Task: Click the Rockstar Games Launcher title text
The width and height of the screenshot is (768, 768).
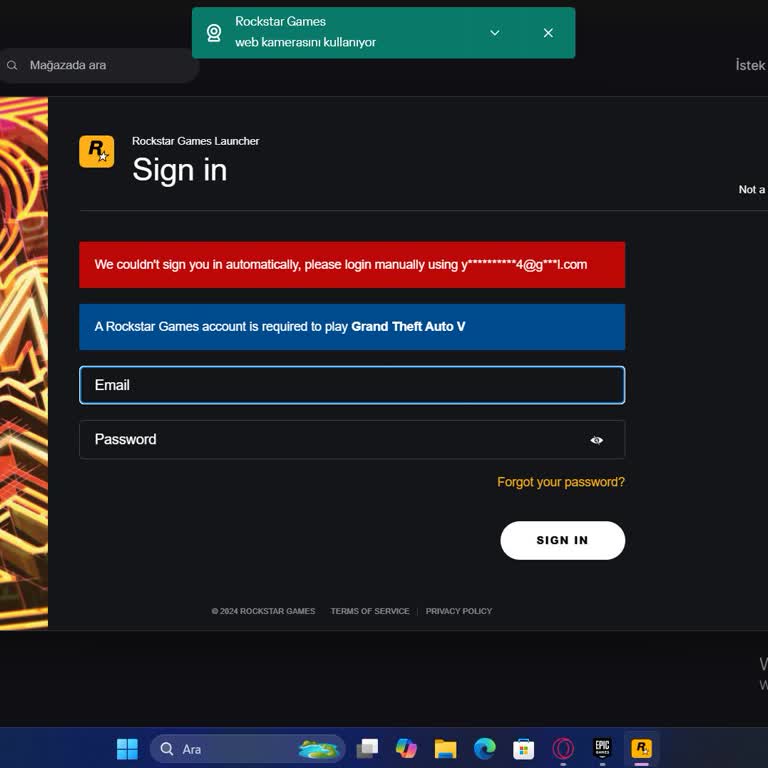Action: tap(195, 141)
